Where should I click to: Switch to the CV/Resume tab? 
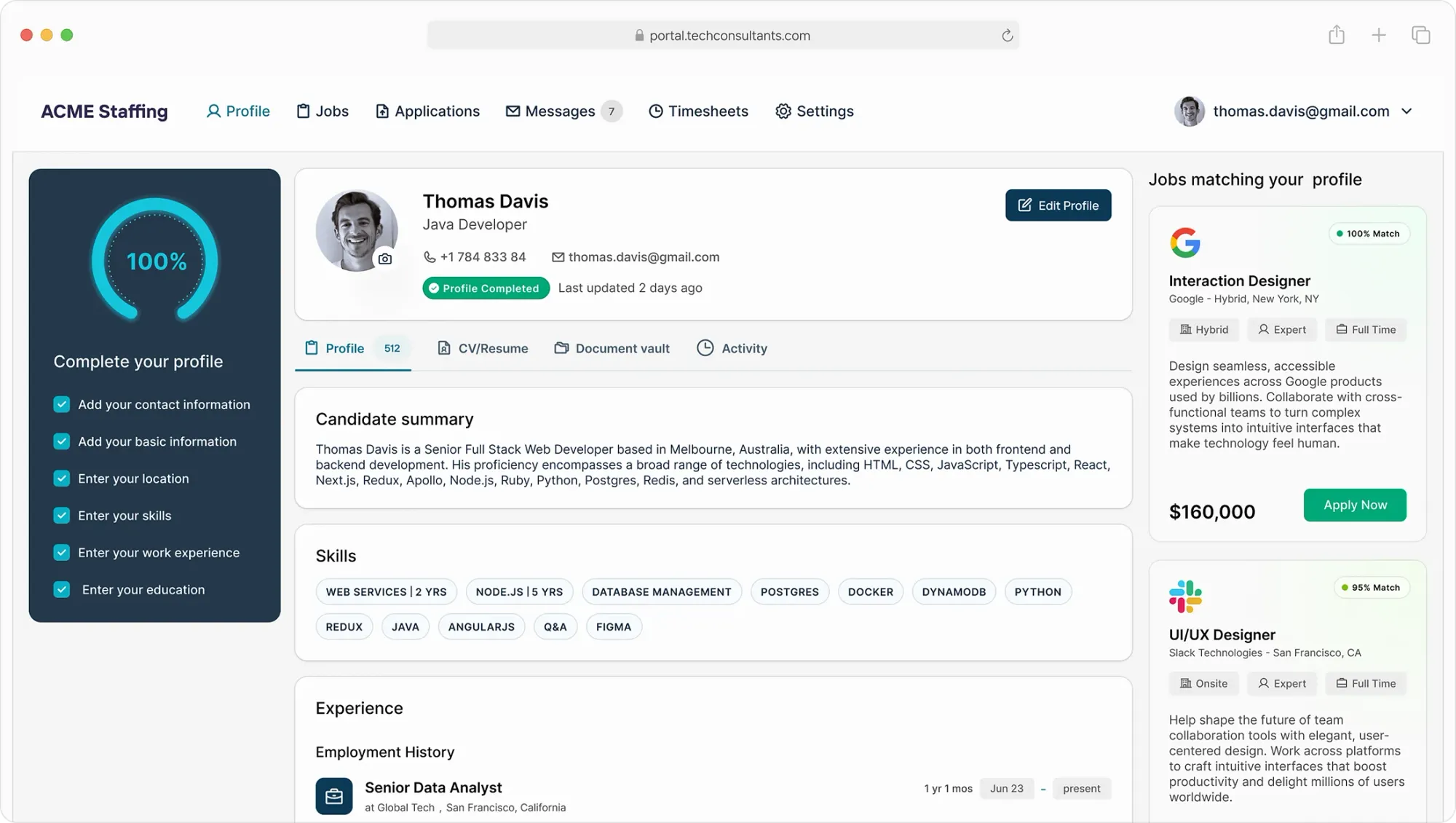pyautogui.click(x=482, y=348)
